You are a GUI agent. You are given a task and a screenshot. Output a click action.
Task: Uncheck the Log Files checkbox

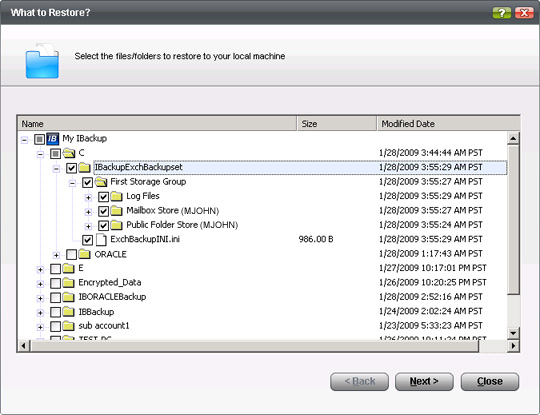pyautogui.click(x=103, y=197)
